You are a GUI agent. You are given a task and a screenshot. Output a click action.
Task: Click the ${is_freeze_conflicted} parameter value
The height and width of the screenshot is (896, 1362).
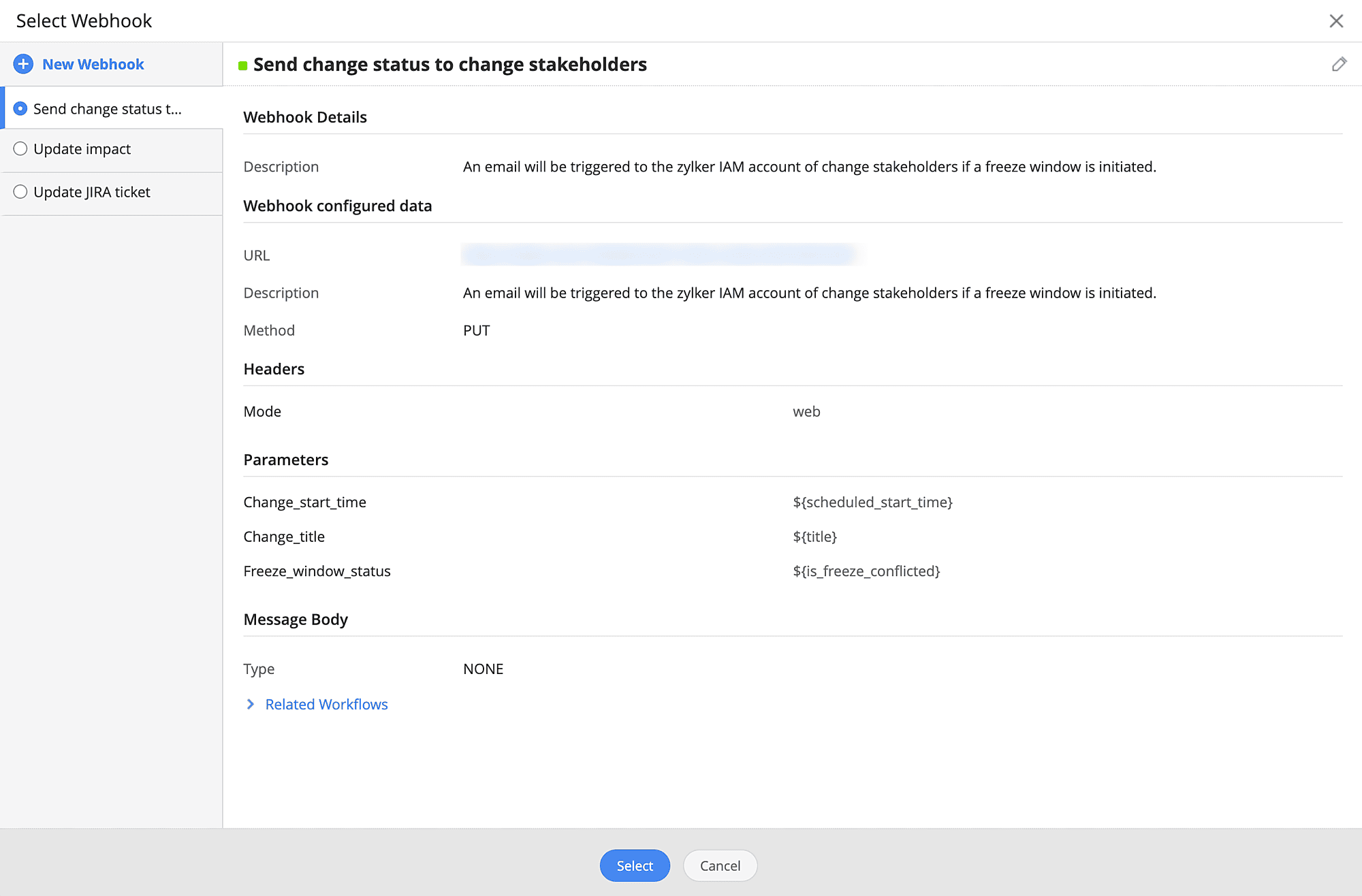pos(866,571)
